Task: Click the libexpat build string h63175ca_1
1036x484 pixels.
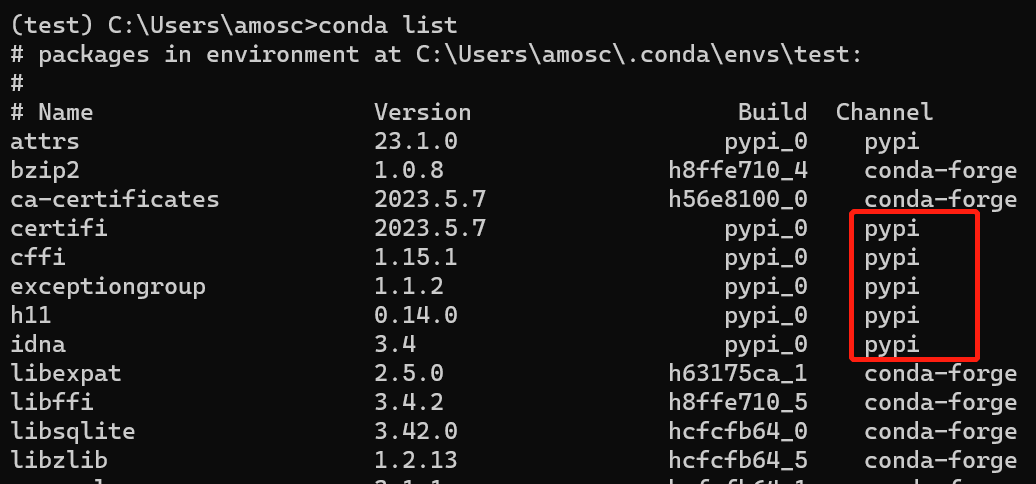Action: (x=737, y=374)
